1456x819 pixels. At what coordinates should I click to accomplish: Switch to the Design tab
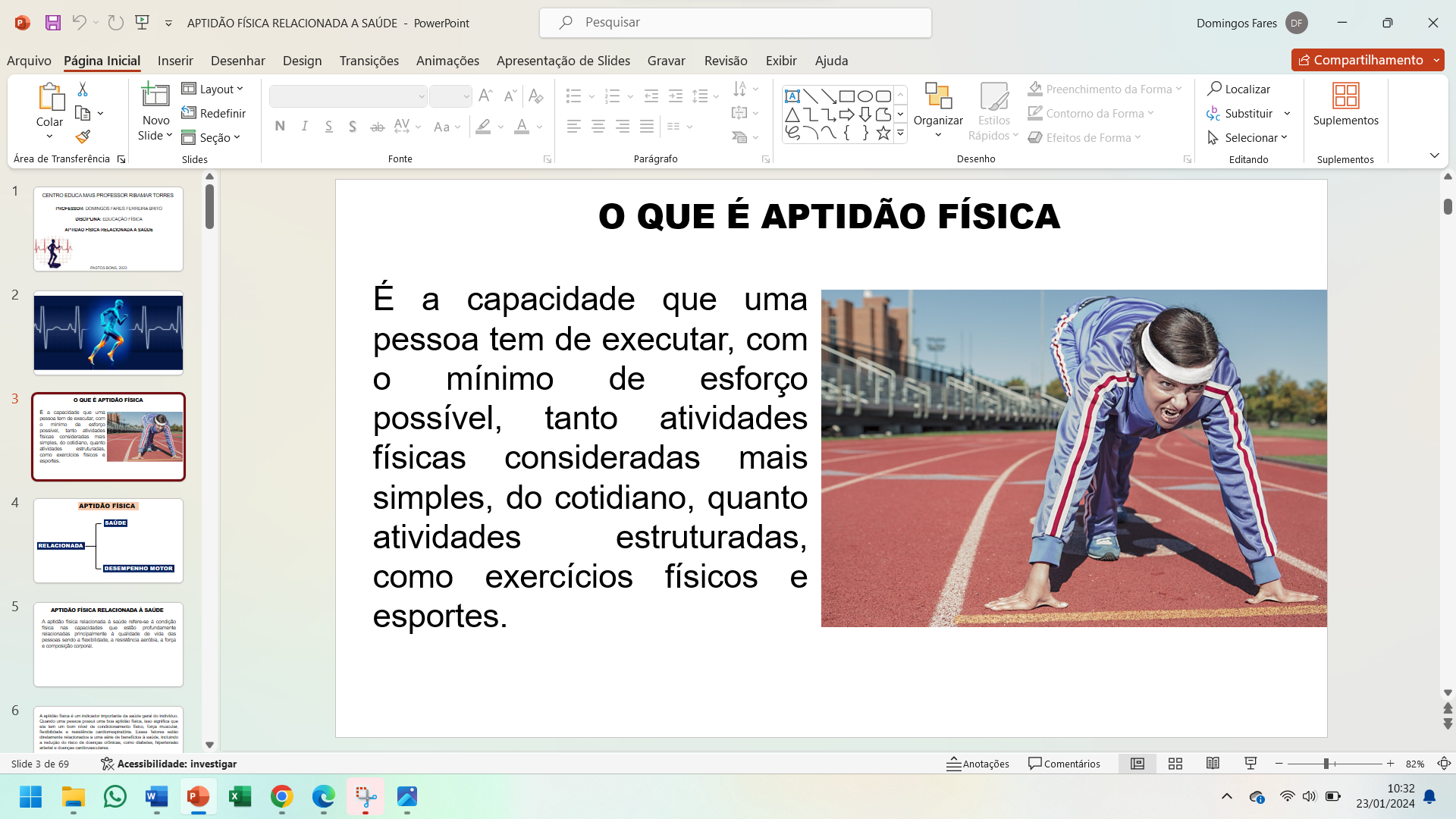(x=303, y=61)
